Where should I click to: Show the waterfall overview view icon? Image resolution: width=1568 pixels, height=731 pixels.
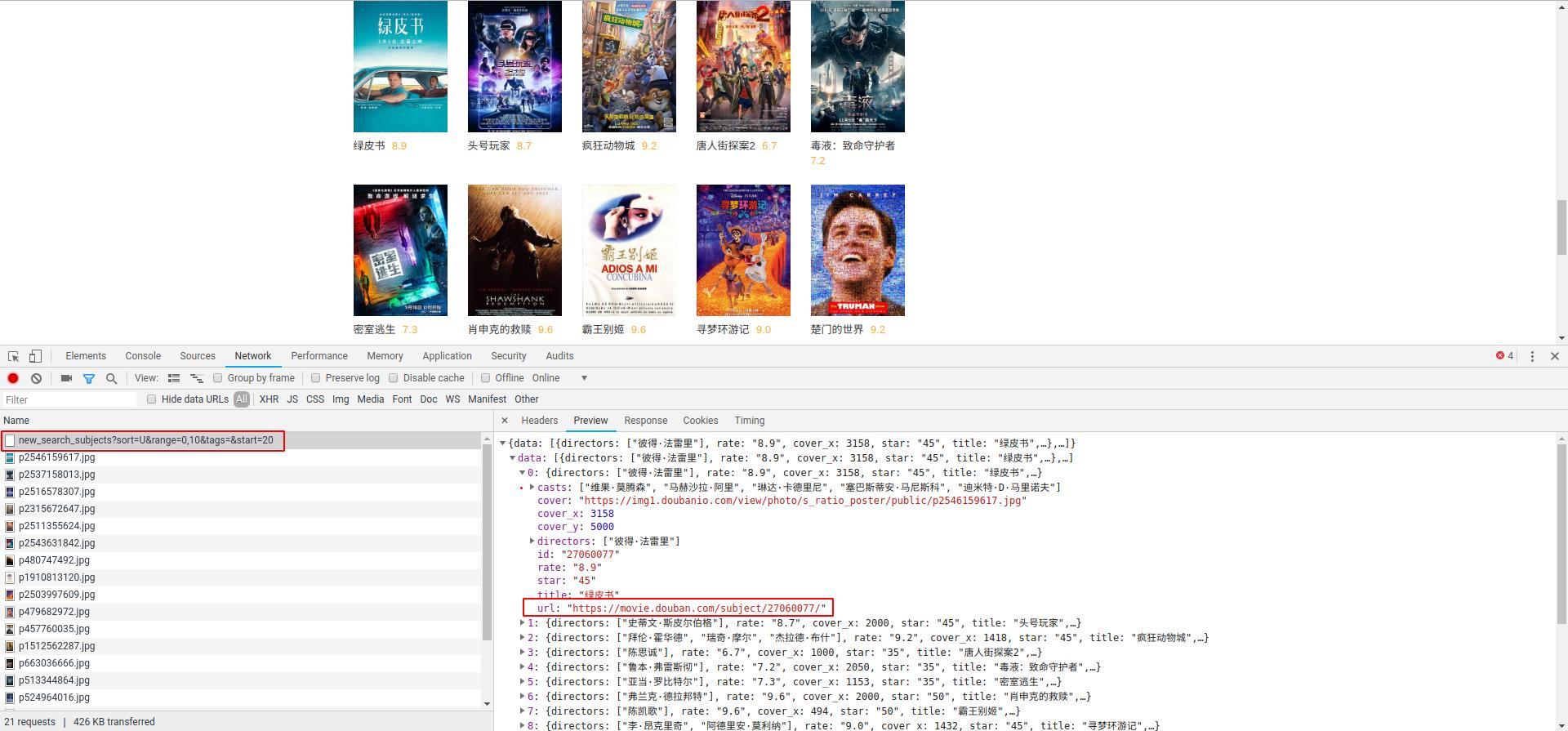[197, 378]
